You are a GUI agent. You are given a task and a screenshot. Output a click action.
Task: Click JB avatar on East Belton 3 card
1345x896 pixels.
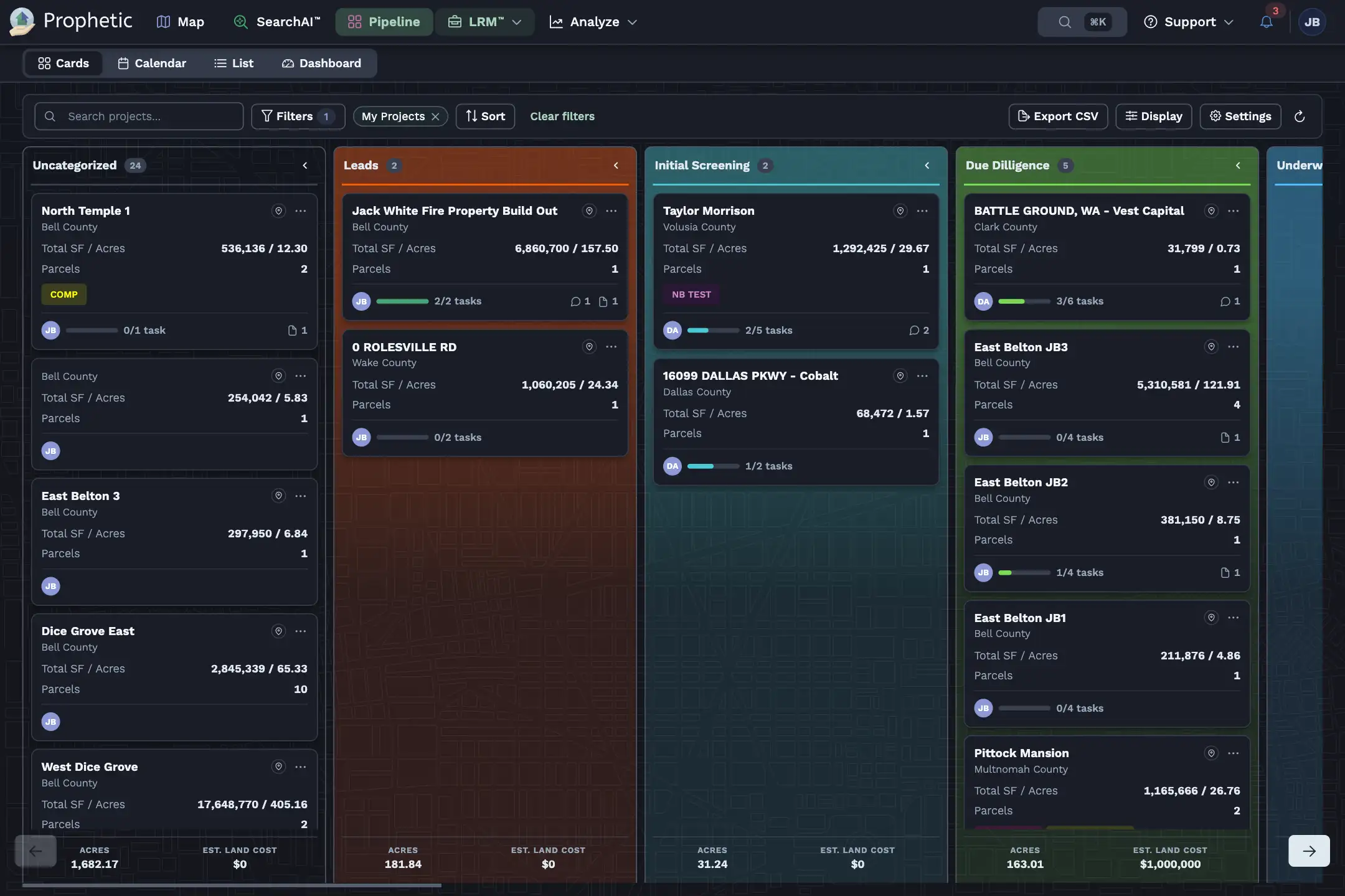[x=50, y=586]
